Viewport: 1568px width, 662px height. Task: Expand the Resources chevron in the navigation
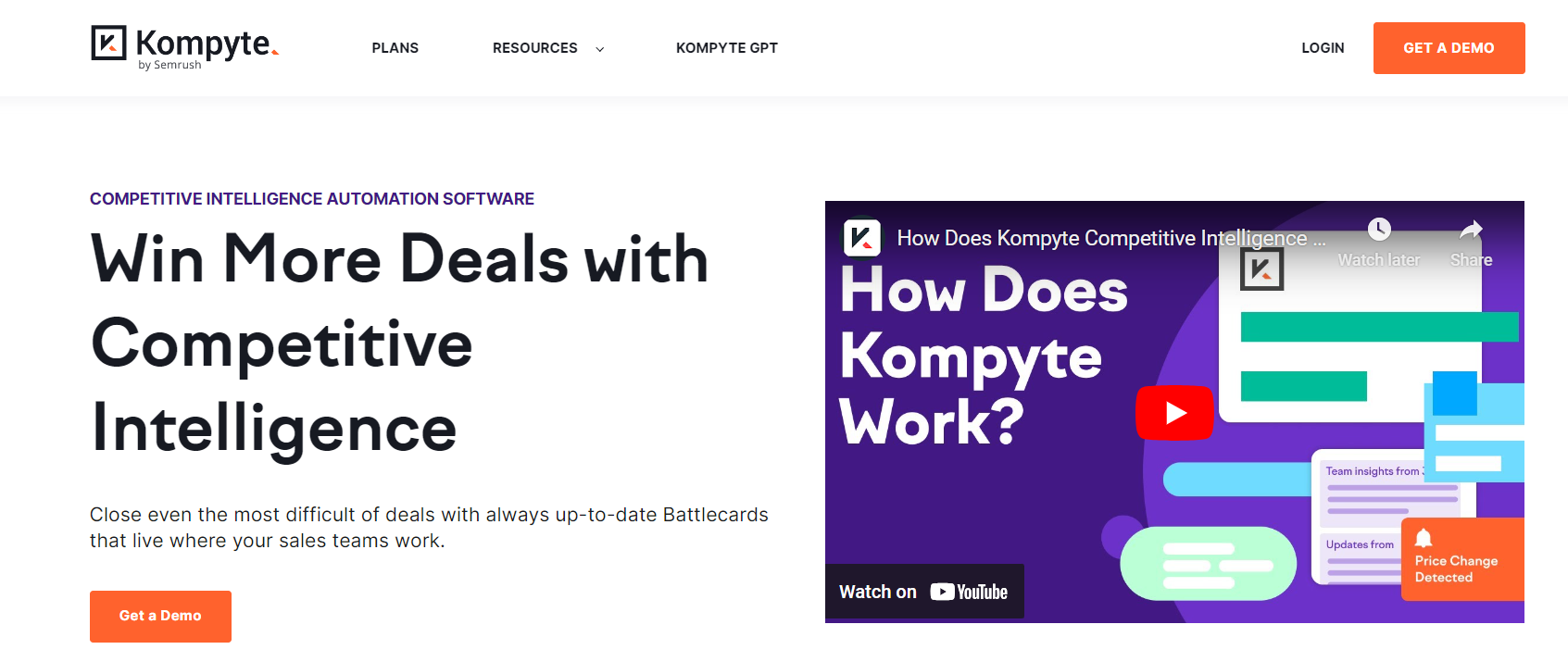point(599,48)
